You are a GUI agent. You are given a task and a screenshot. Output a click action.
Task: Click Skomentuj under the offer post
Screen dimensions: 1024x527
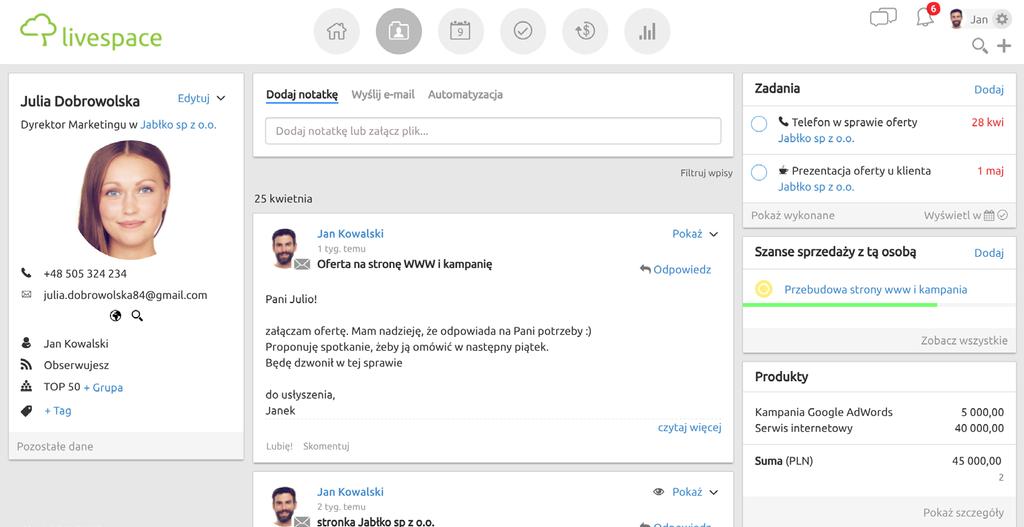pos(326,446)
